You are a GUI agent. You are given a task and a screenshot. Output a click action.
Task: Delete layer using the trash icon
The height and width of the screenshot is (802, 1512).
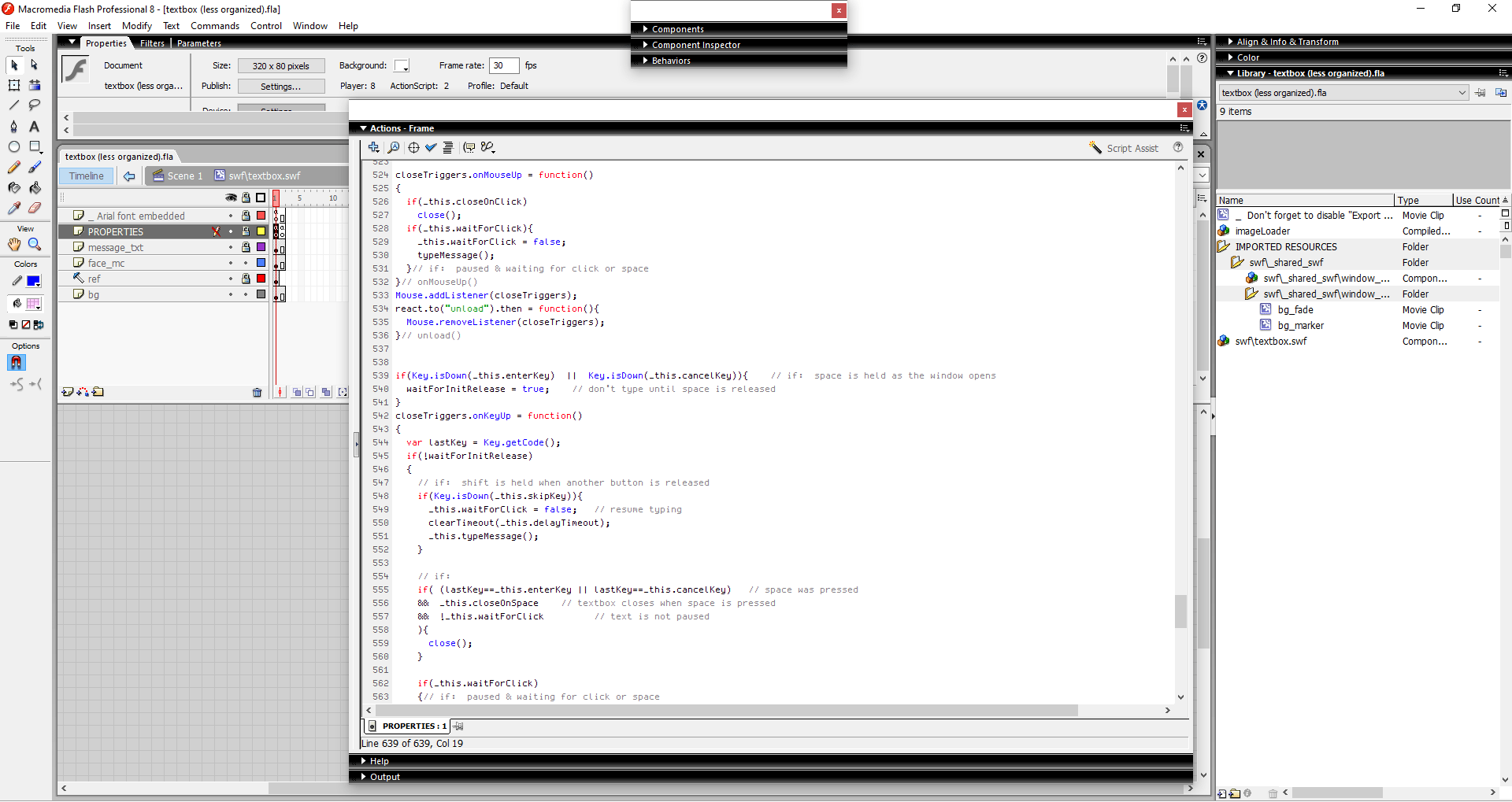click(x=257, y=393)
